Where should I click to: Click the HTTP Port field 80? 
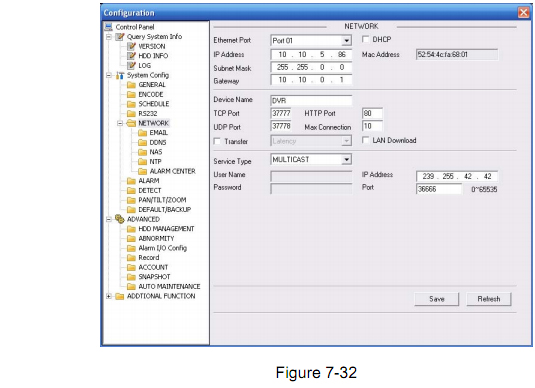[372, 113]
